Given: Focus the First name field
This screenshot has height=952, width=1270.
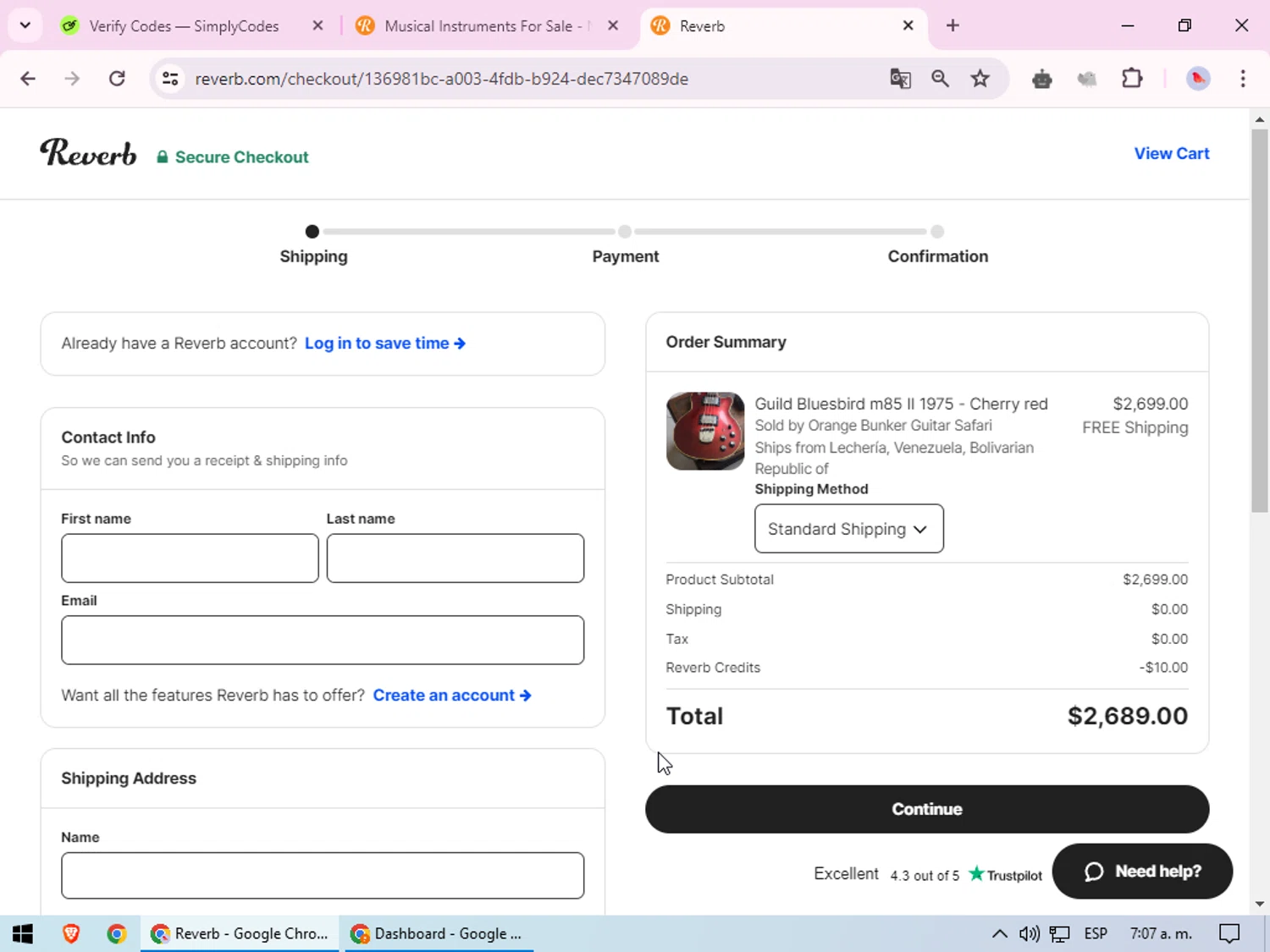Looking at the screenshot, I should [x=190, y=558].
